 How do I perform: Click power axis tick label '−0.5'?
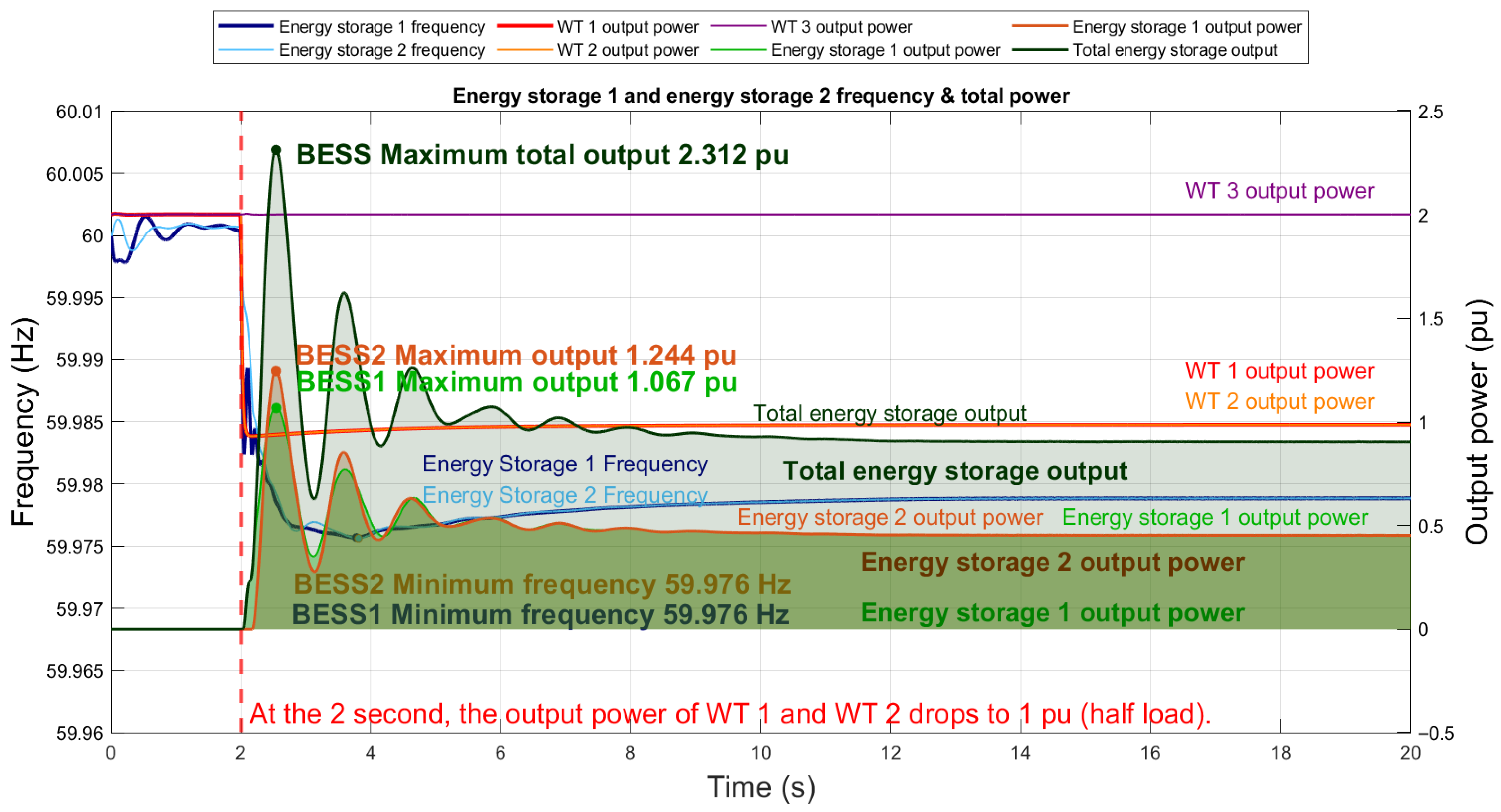tap(1436, 733)
